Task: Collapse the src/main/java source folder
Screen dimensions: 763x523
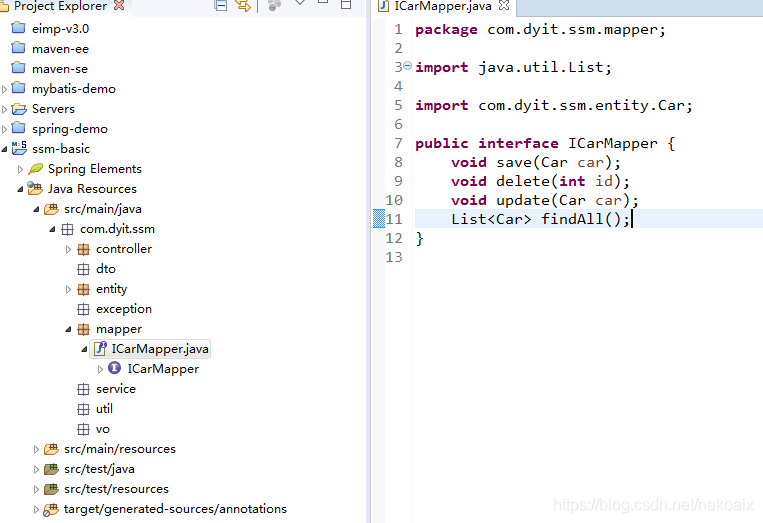Action: pyautogui.click(x=36, y=209)
